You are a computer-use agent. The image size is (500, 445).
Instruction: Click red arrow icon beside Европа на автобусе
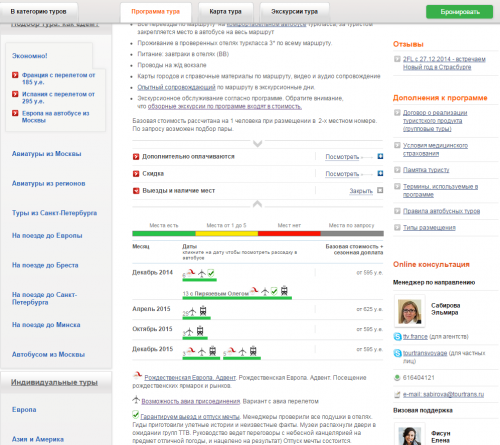point(15,113)
